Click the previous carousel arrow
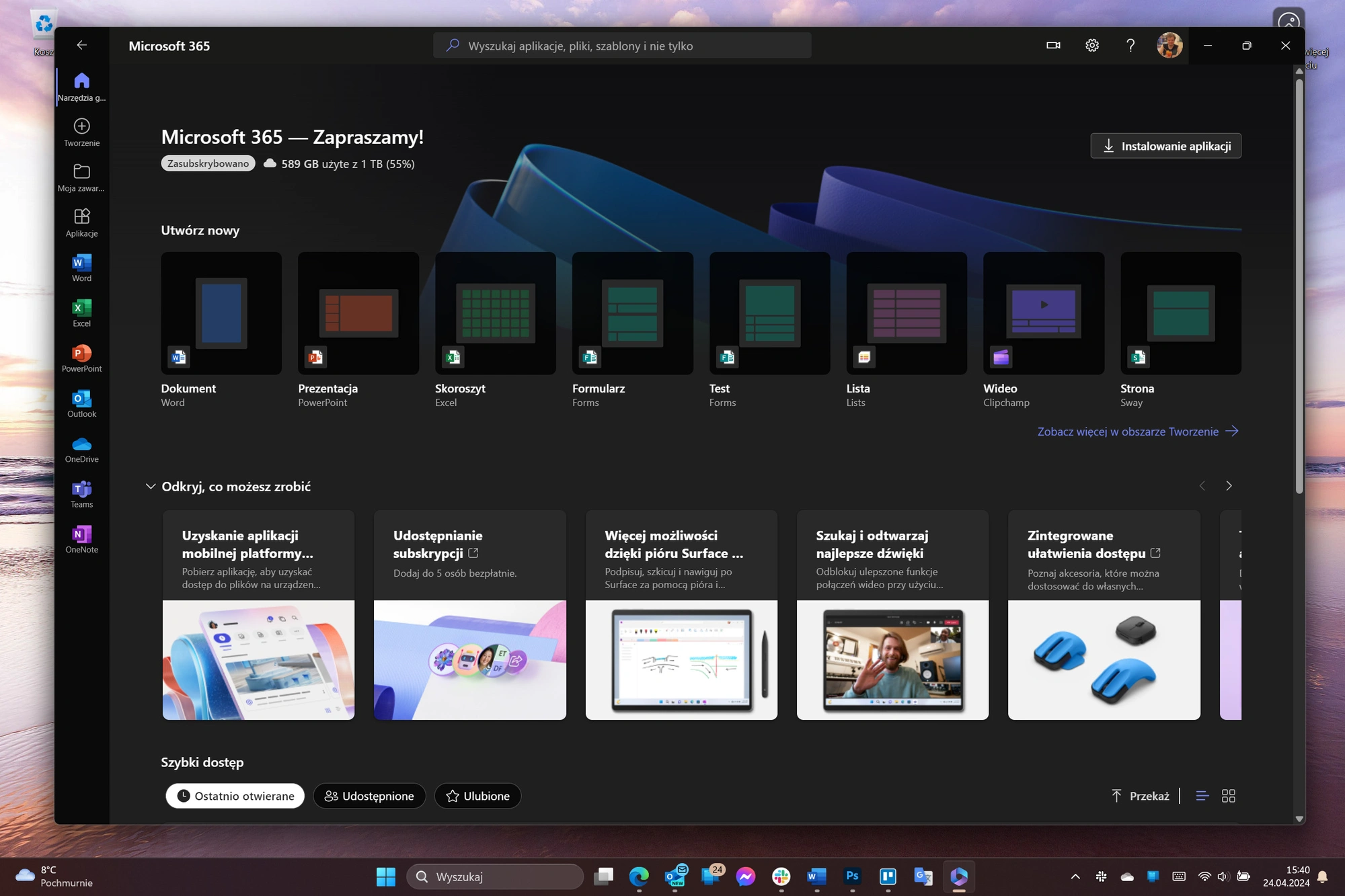Screen dimensions: 1345x896 tap(1202, 486)
